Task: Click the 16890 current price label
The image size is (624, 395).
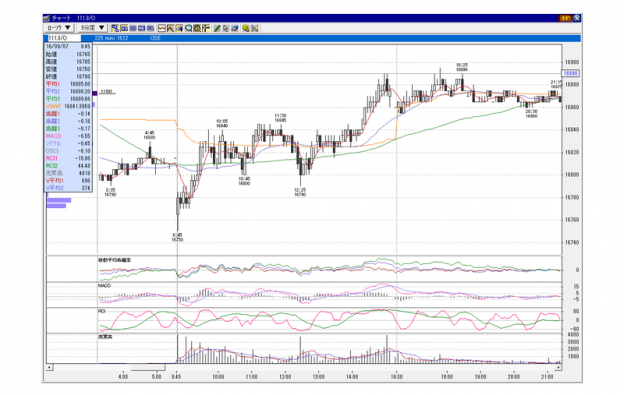Action: pyautogui.click(x=571, y=74)
